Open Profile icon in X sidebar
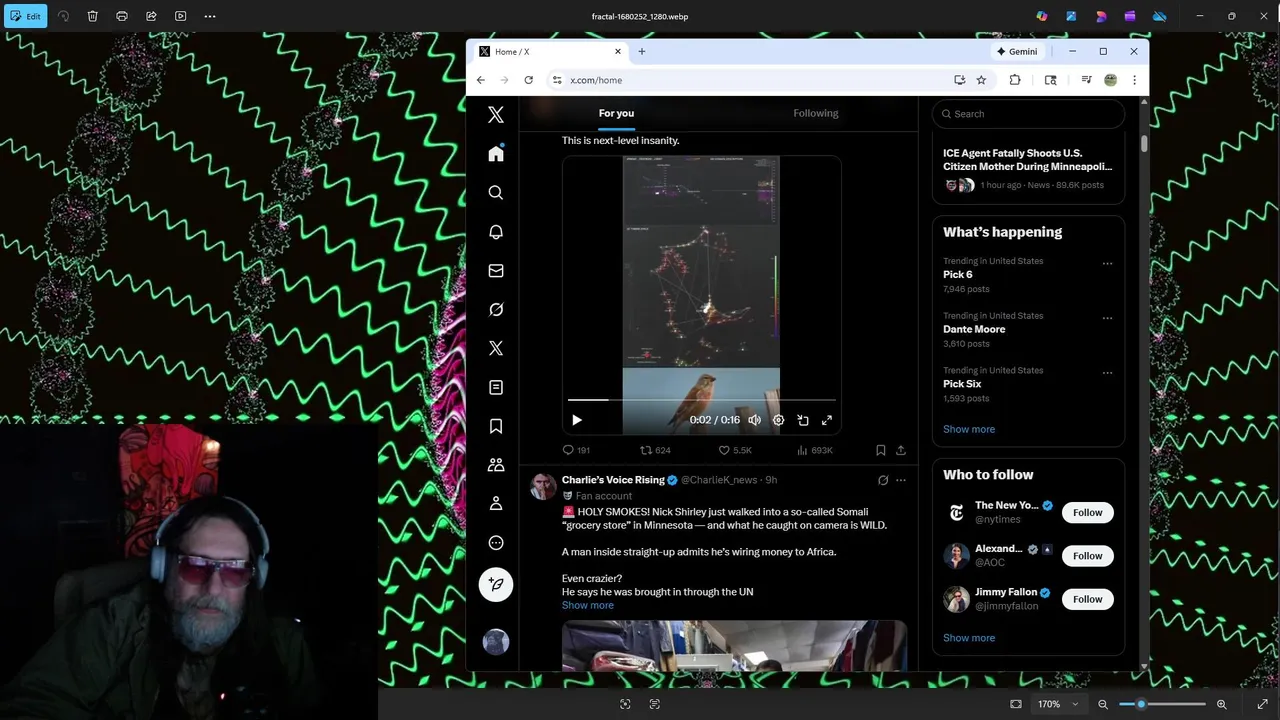This screenshot has width=1280, height=720. point(496,504)
